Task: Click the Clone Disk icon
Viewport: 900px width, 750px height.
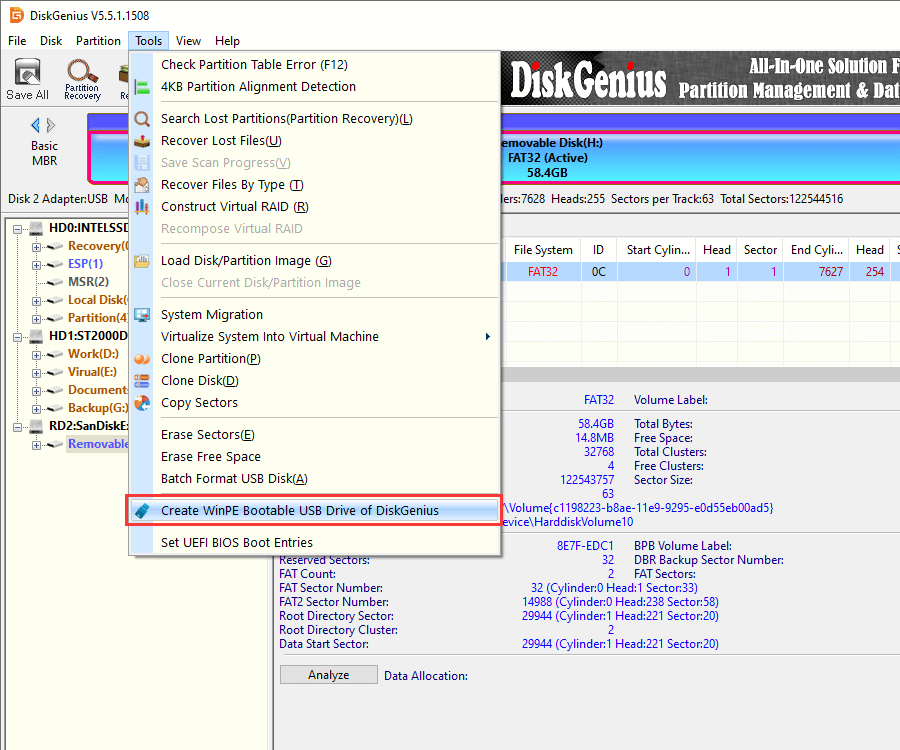Action: pyautogui.click(x=142, y=380)
